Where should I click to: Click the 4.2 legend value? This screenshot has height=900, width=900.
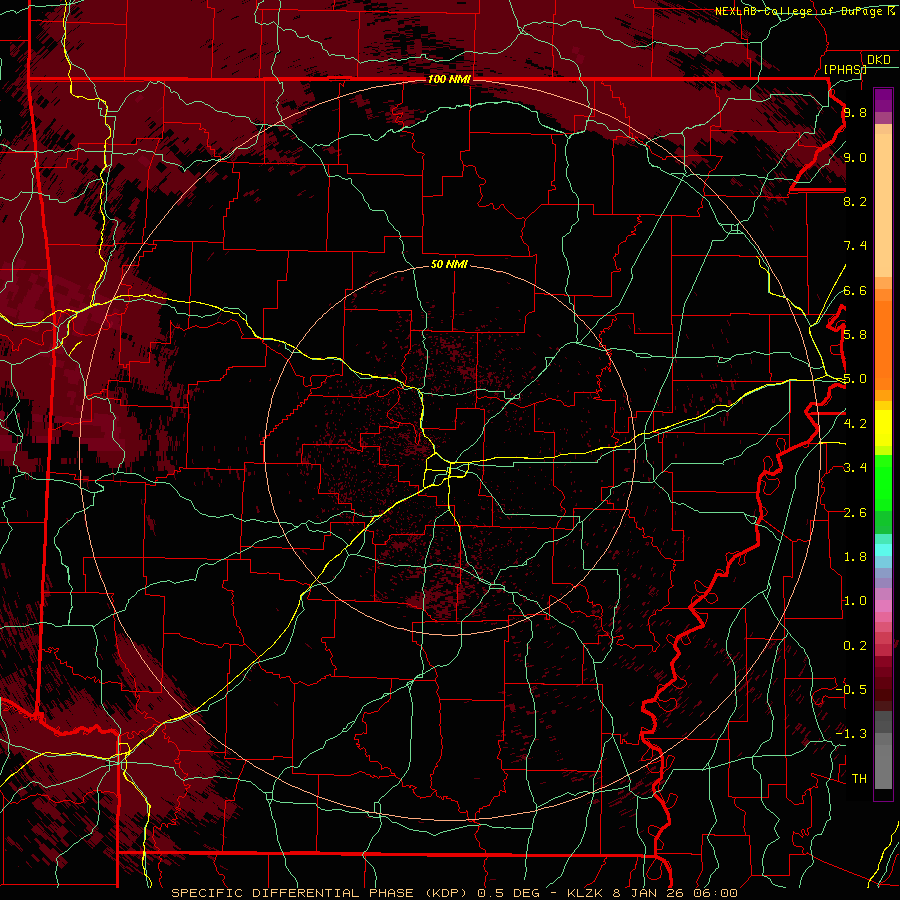coord(855,424)
